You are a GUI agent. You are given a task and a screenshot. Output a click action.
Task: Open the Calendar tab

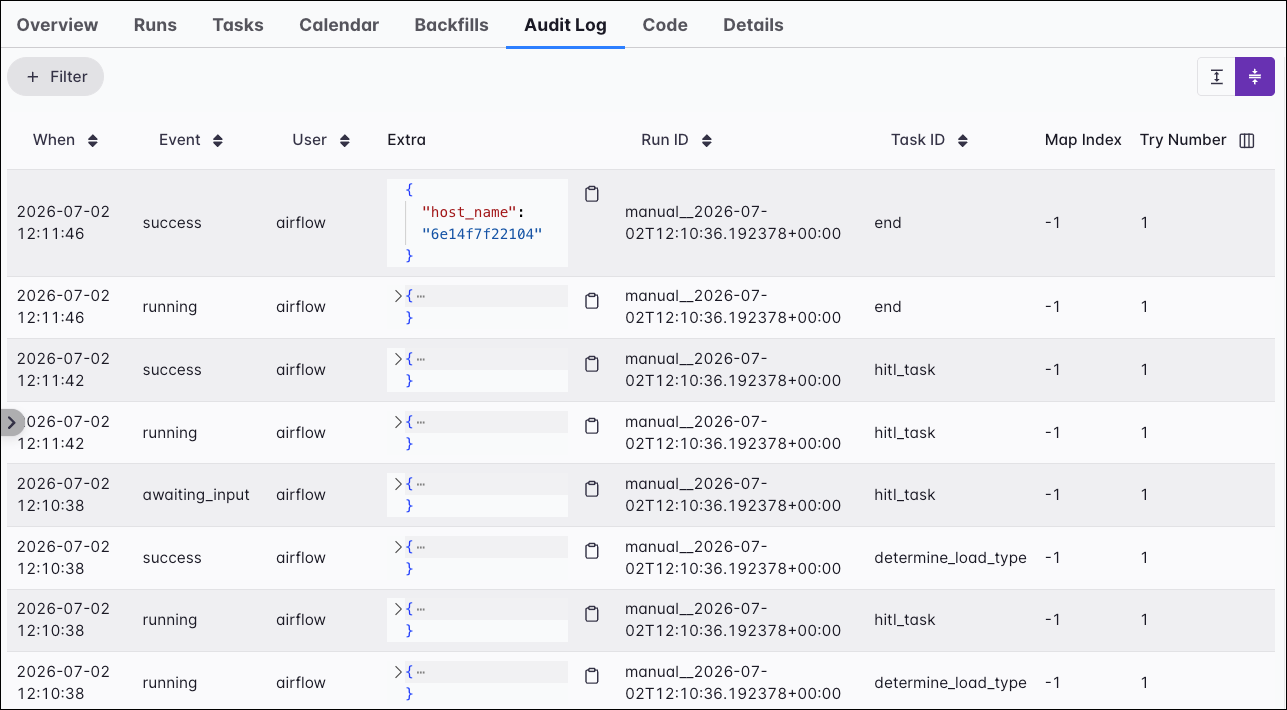[x=339, y=25]
